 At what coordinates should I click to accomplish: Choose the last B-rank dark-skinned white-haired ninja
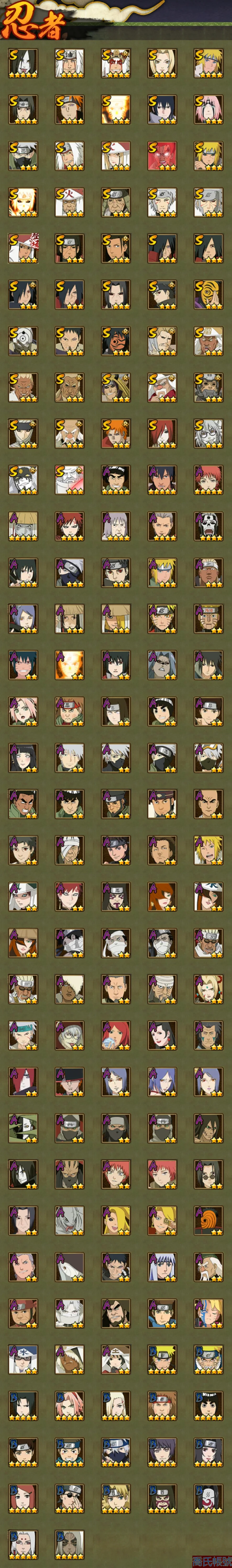(69, 1543)
